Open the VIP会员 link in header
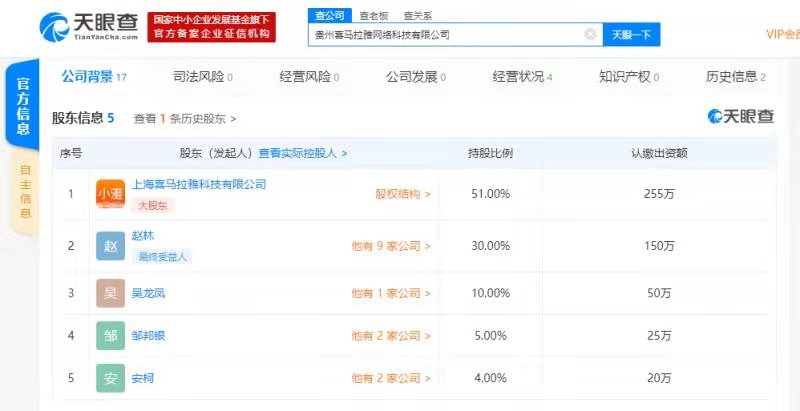 point(782,34)
